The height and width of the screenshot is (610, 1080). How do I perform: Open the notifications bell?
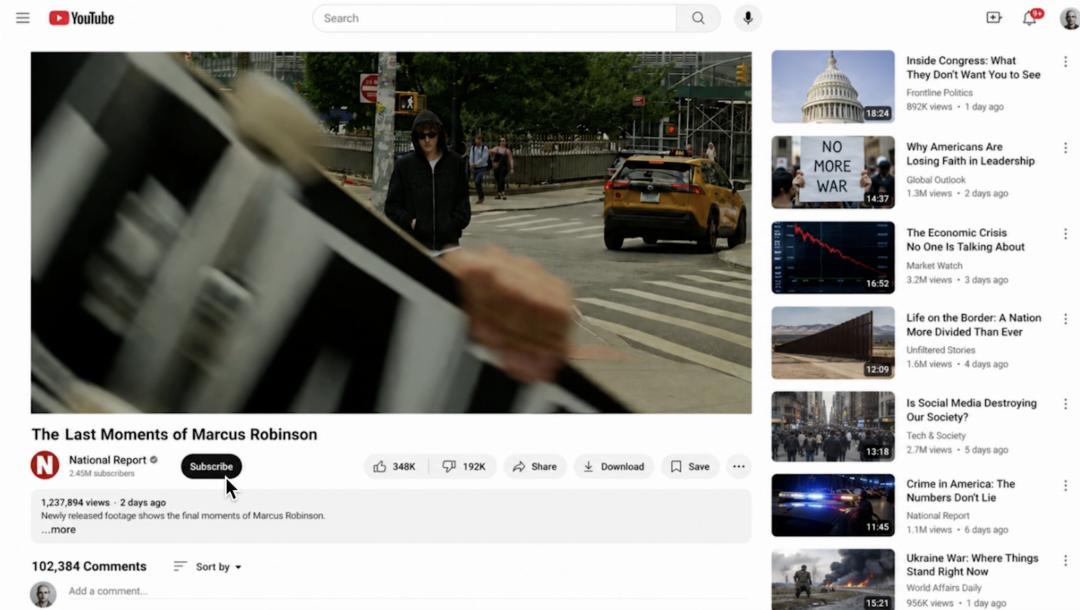point(1030,18)
